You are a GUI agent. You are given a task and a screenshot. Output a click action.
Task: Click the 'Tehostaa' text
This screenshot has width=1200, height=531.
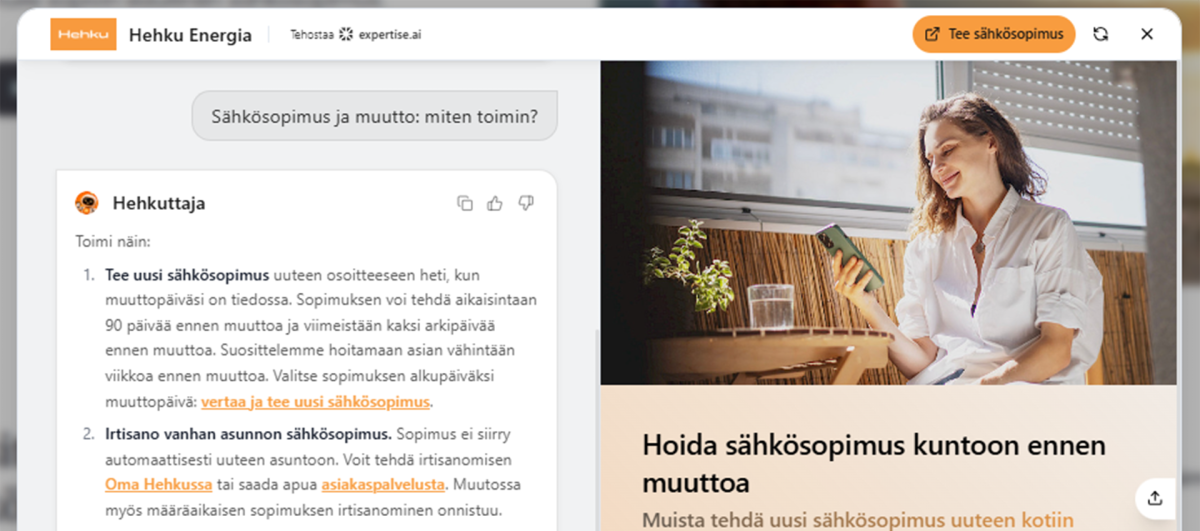click(x=312, y=35)
